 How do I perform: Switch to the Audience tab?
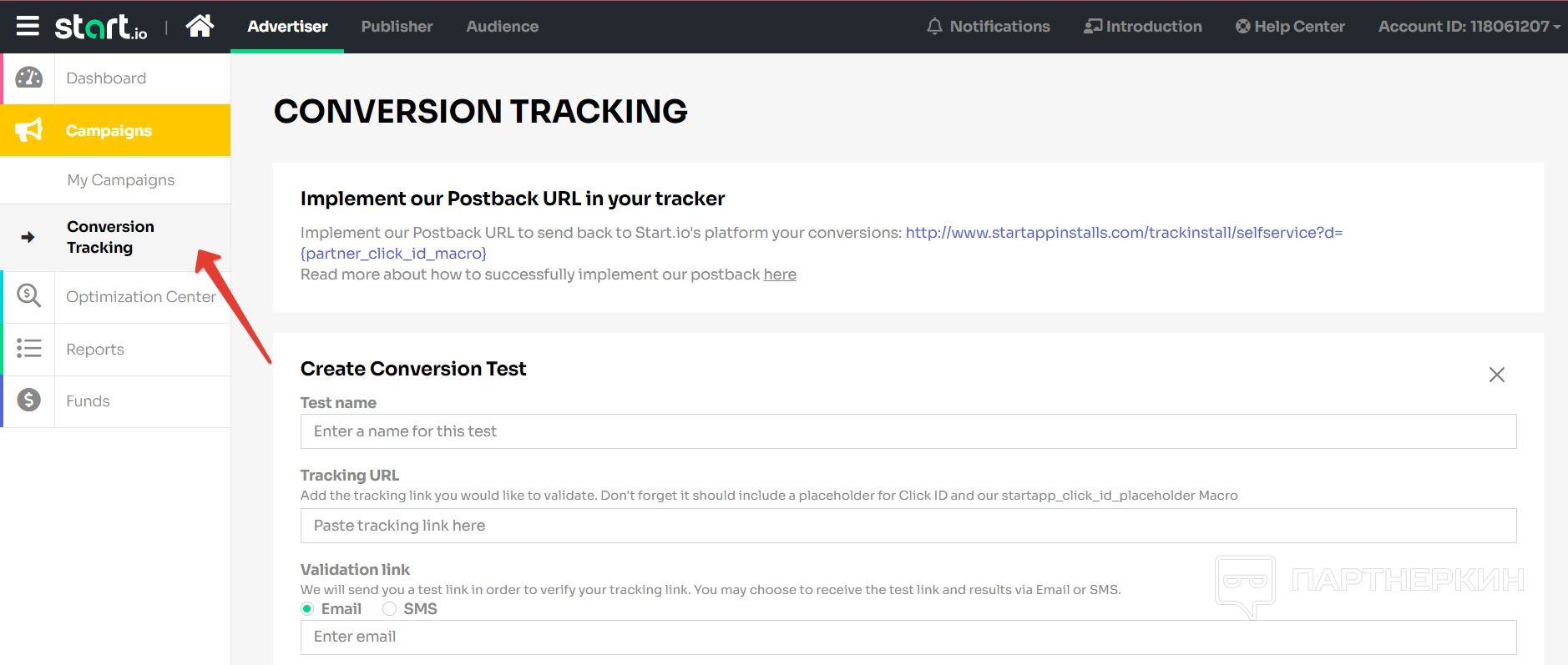502,26
